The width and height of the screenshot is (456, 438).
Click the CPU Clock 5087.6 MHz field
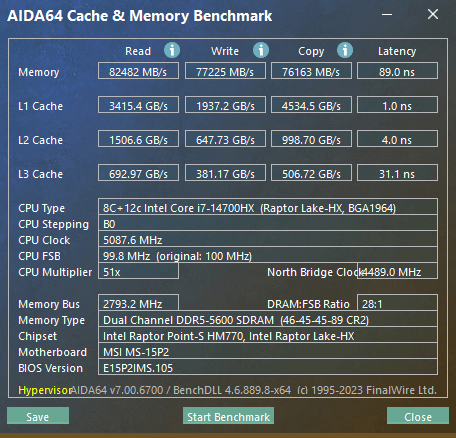tap(268, 239)
